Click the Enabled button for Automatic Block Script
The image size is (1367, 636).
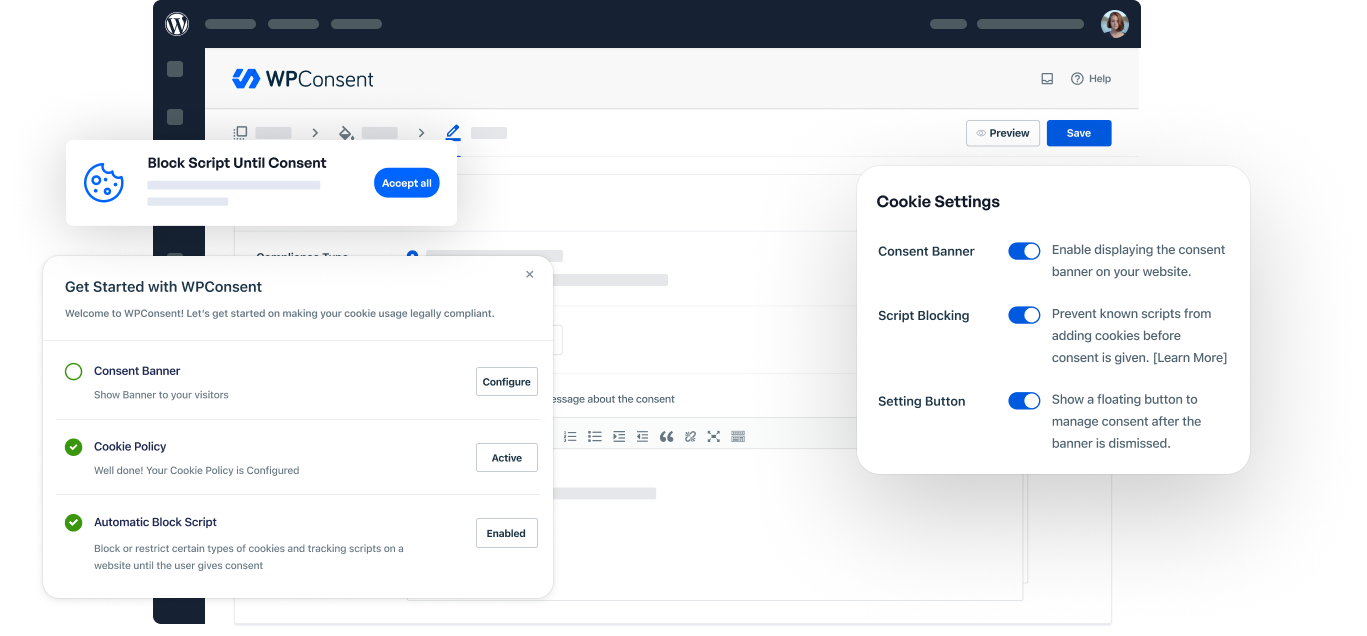507,533
